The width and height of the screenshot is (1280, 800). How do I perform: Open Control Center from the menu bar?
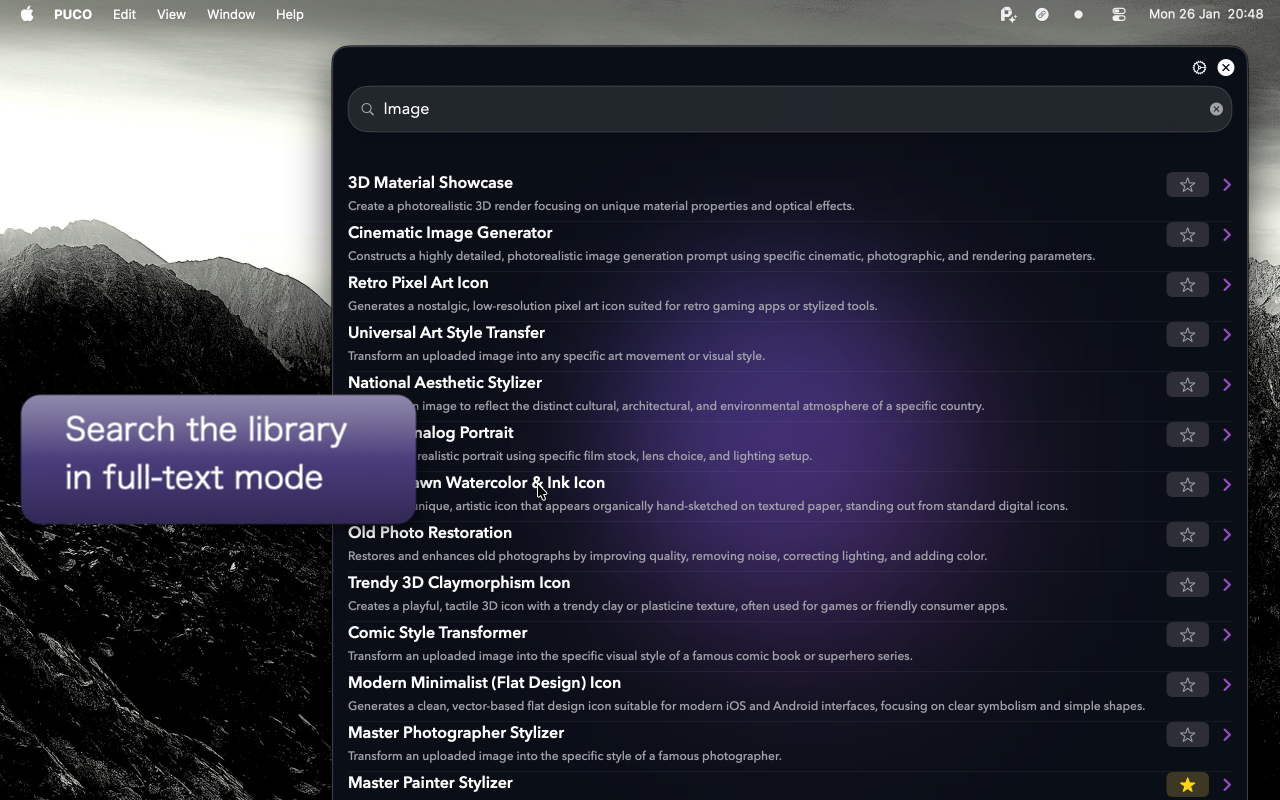tap(1118, 14)
